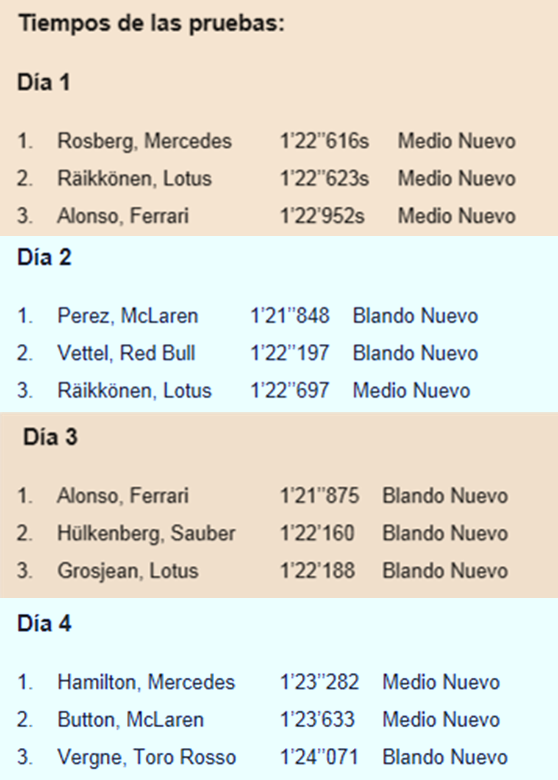Image resolution: width=558 pixels, height=780 pixels.
Task: Click 'Perez, McLaren' entry
Action: (x=128, y=316)
